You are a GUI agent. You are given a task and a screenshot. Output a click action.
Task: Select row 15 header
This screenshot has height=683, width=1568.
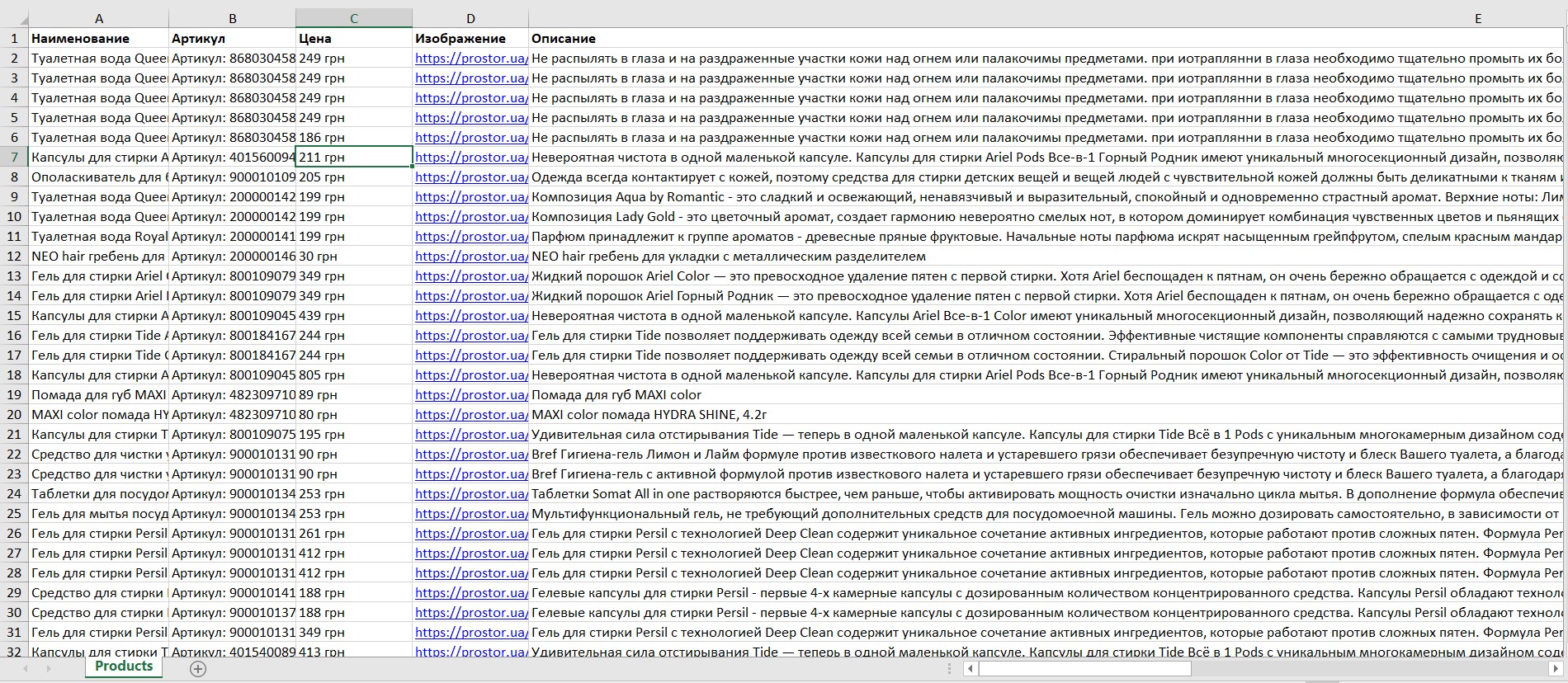[x=14, y=315]
